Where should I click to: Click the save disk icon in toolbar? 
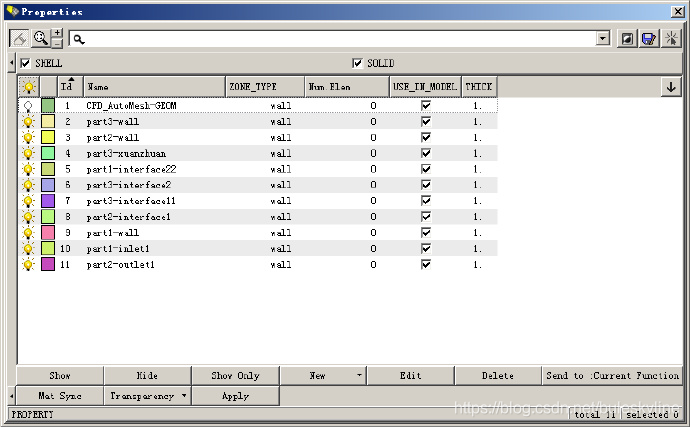click(x=648, y=38)
